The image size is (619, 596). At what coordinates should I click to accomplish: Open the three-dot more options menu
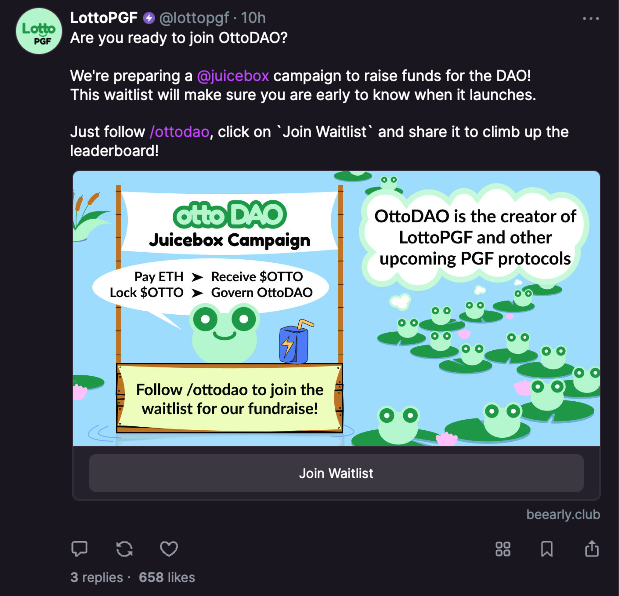pyautogui.click(x=591, y=18)
